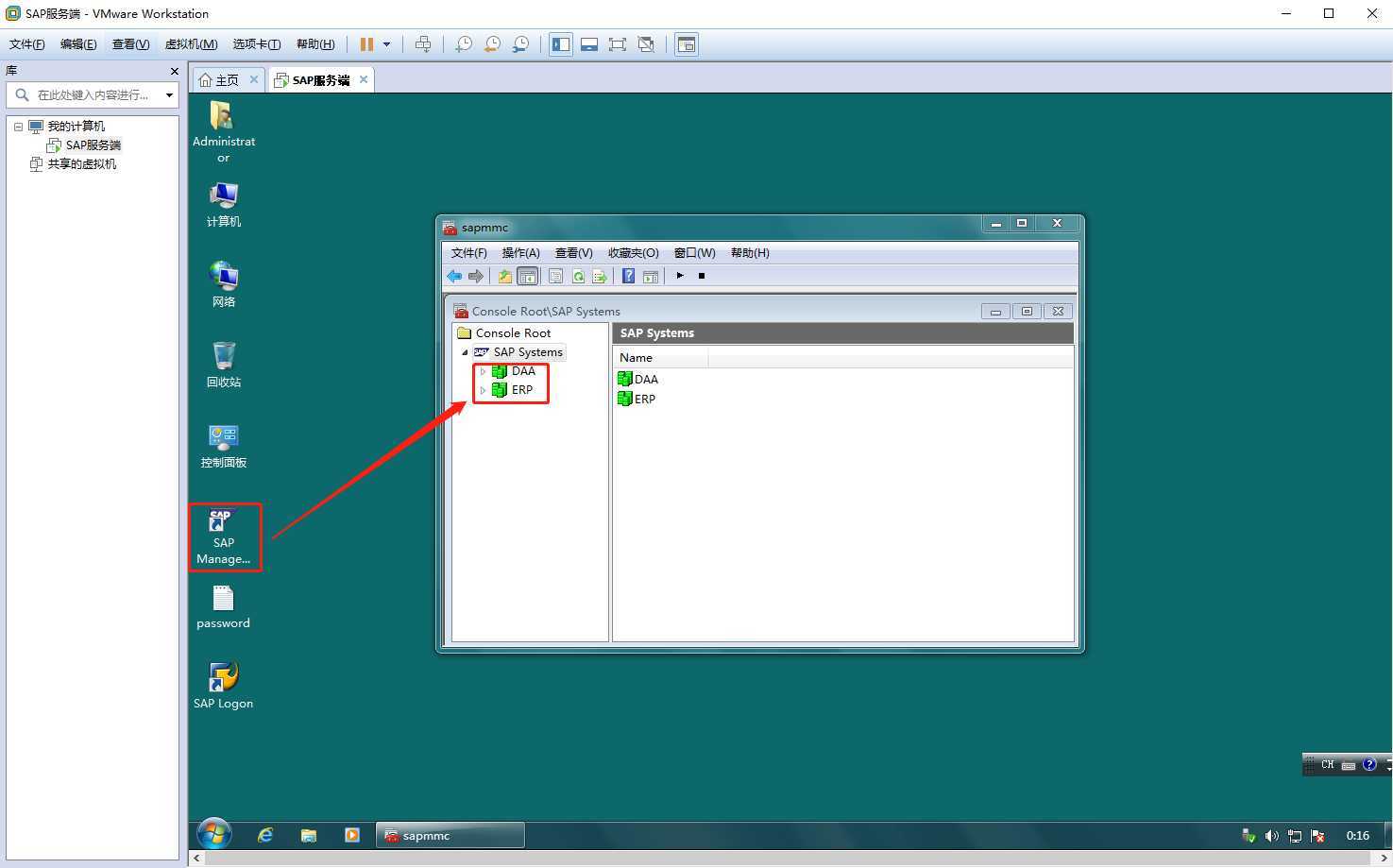1393x868 pixels.
Task: Select the Administrator folder desktop icon
Action: point(223,132)
